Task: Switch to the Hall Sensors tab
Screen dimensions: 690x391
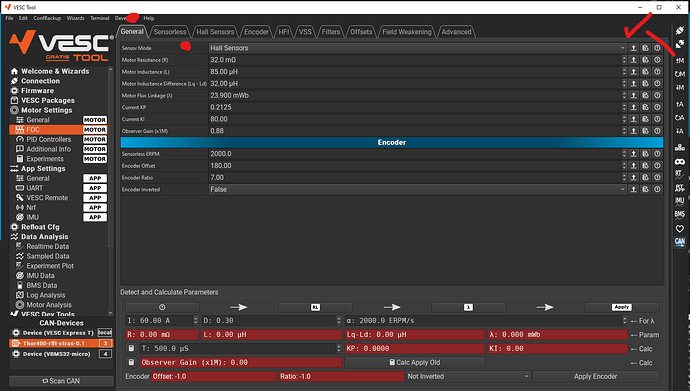Action: pyautogui.click(x=215, y=32)
